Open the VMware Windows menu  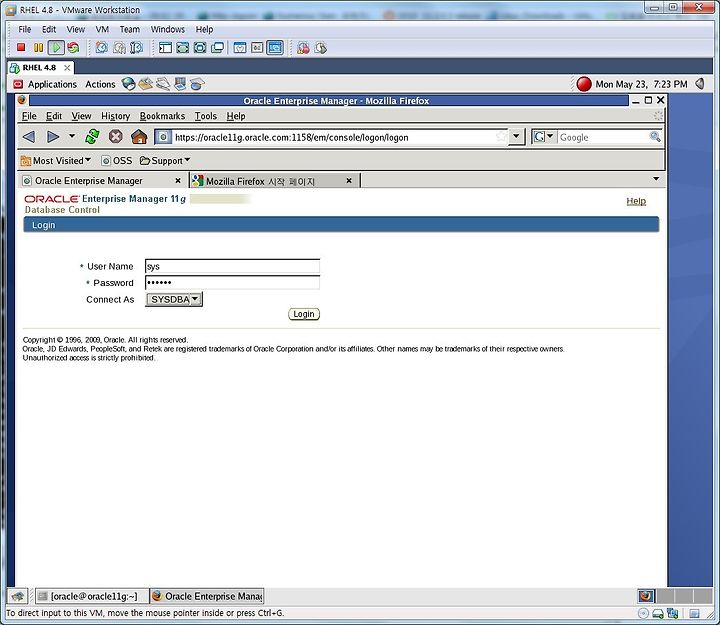tap(168, 29)
